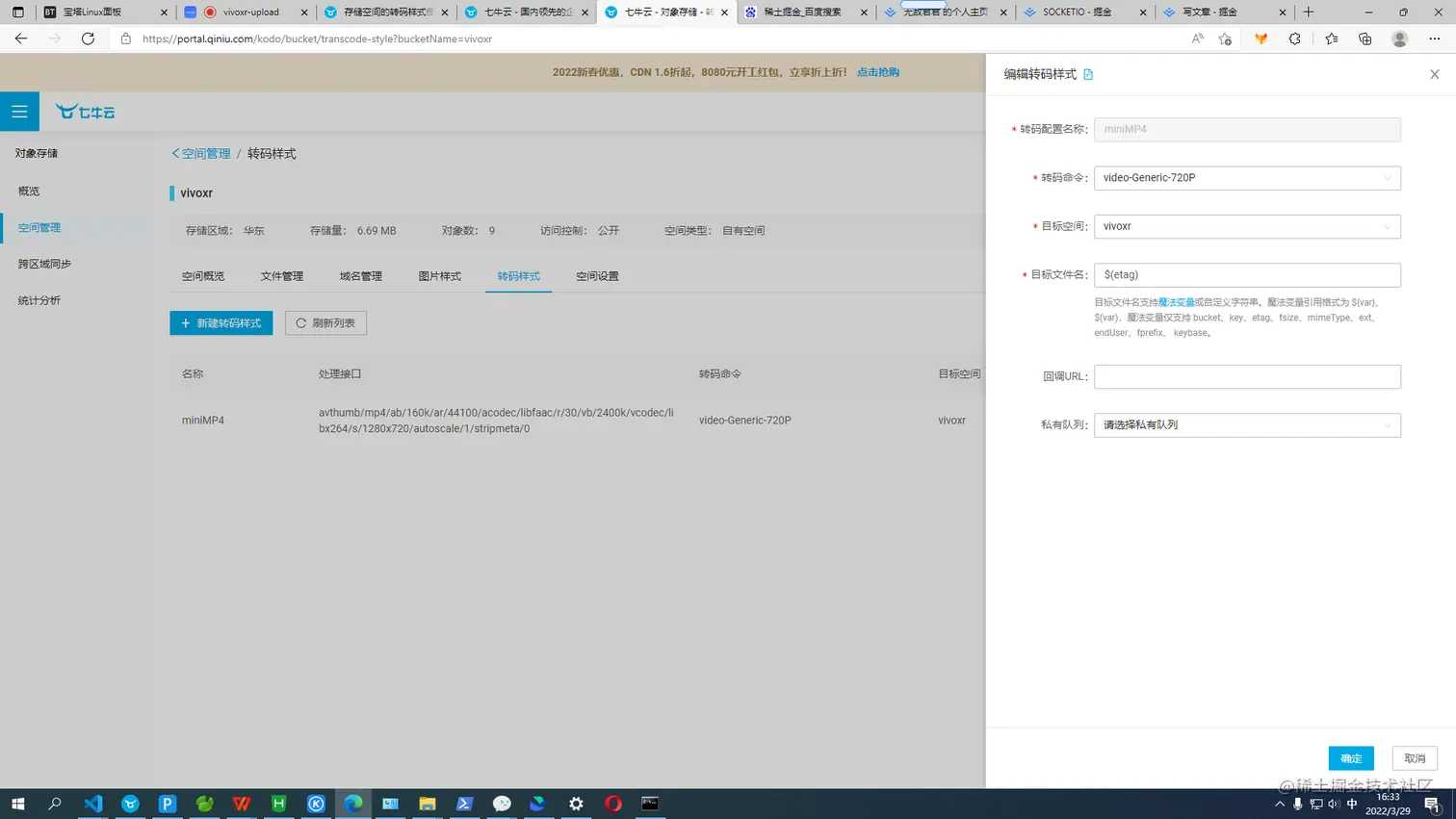Click the 目标文件名 input field
The image size is (1456, 819).
1247,275
